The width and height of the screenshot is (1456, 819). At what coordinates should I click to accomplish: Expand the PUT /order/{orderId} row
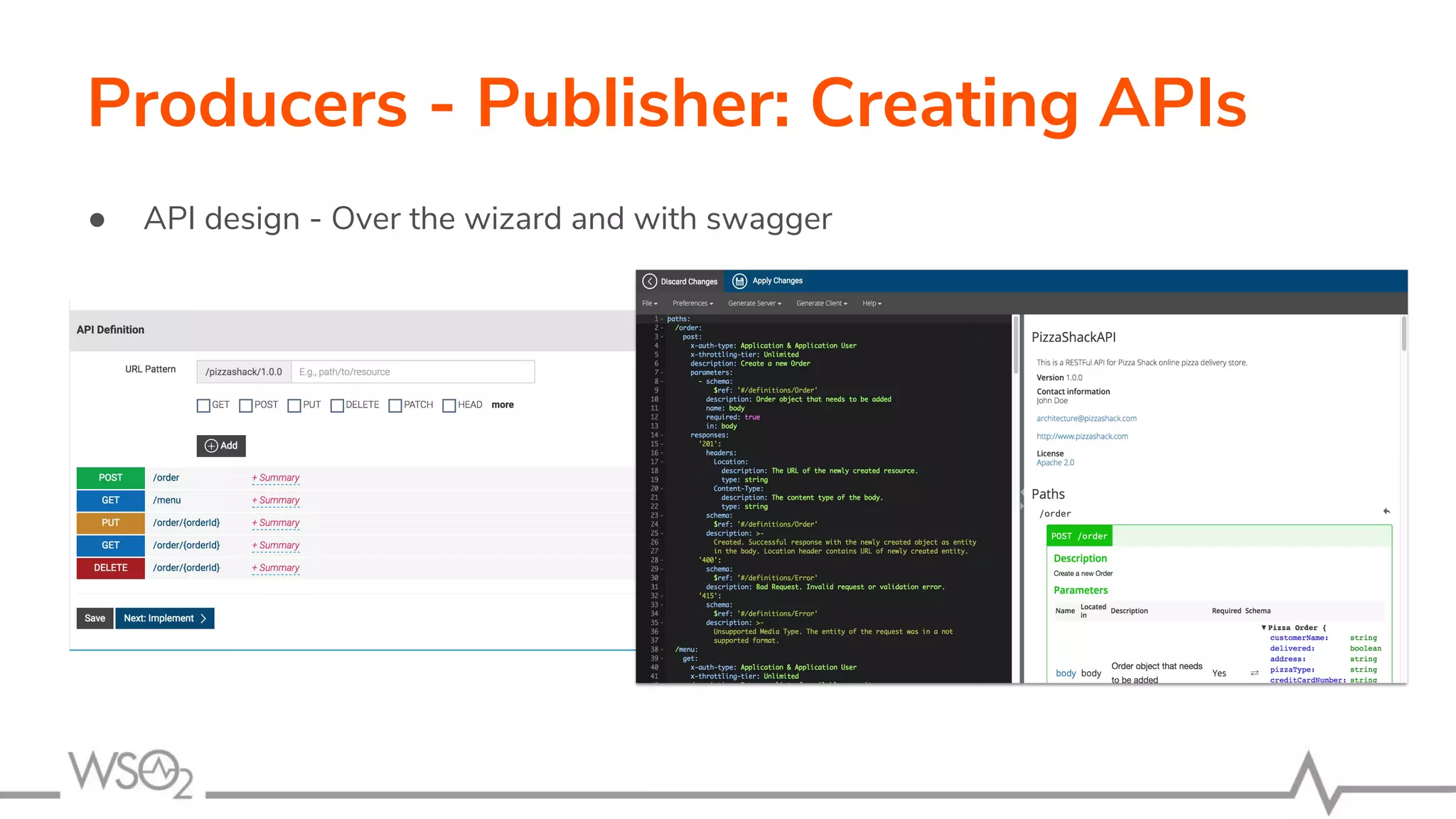[x=355, y=523]
